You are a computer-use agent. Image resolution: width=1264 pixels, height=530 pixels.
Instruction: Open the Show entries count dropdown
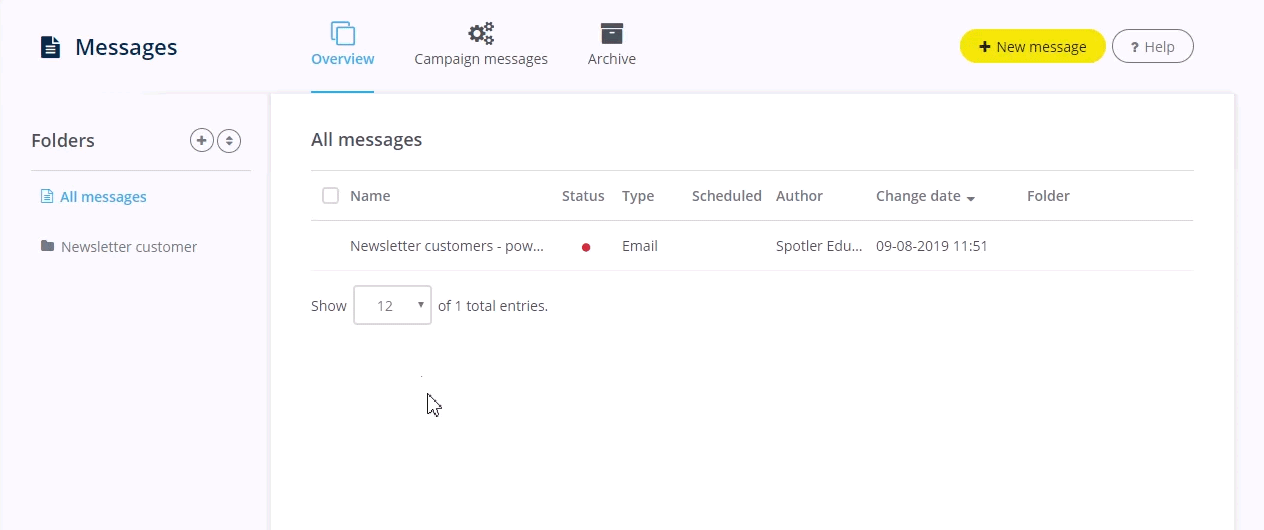pyautogui.click(x=392, y=306)
